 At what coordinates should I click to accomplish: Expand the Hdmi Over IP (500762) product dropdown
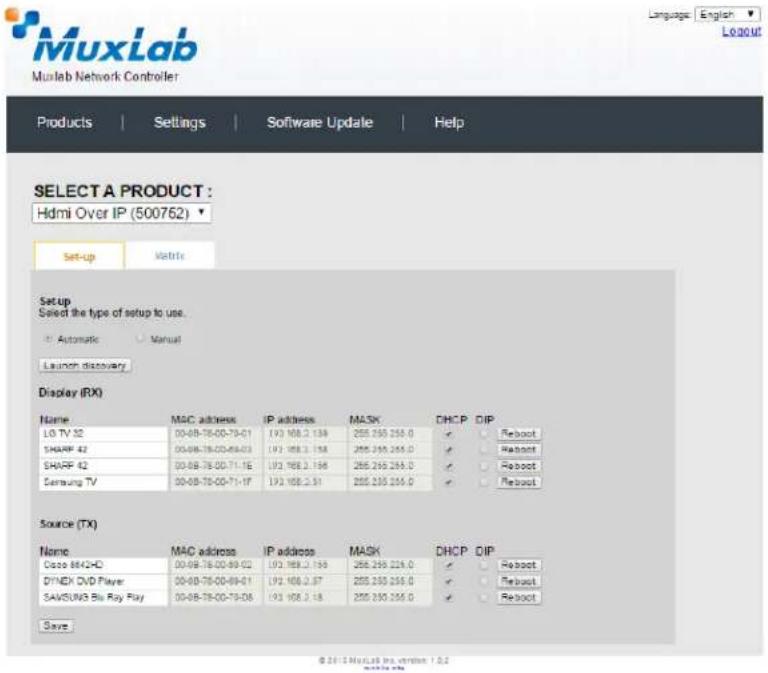121,213
